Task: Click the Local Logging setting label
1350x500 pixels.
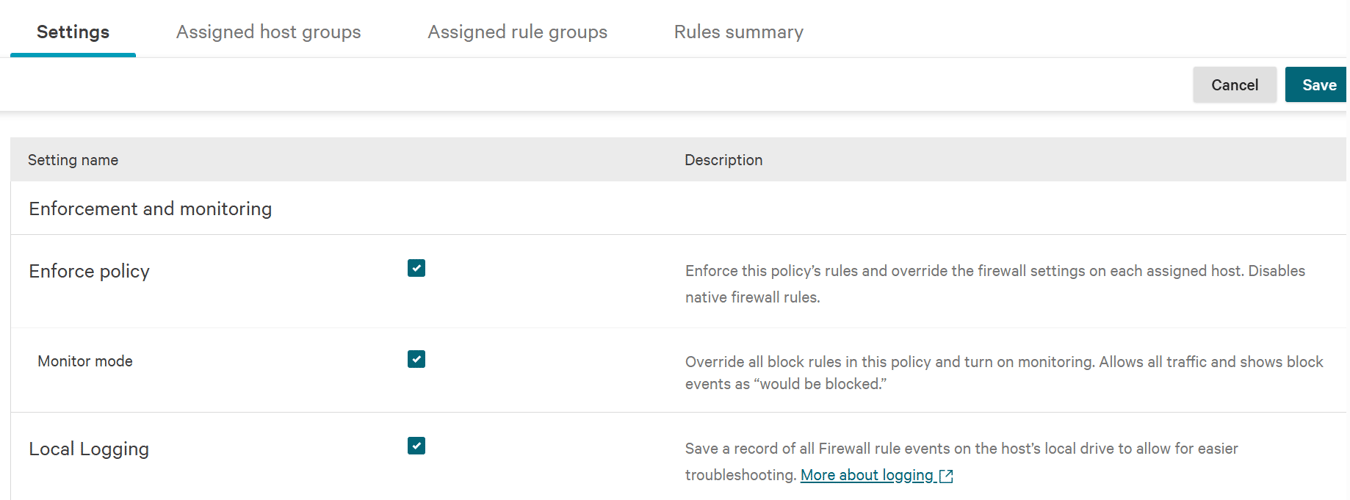Action: point(89,449)
